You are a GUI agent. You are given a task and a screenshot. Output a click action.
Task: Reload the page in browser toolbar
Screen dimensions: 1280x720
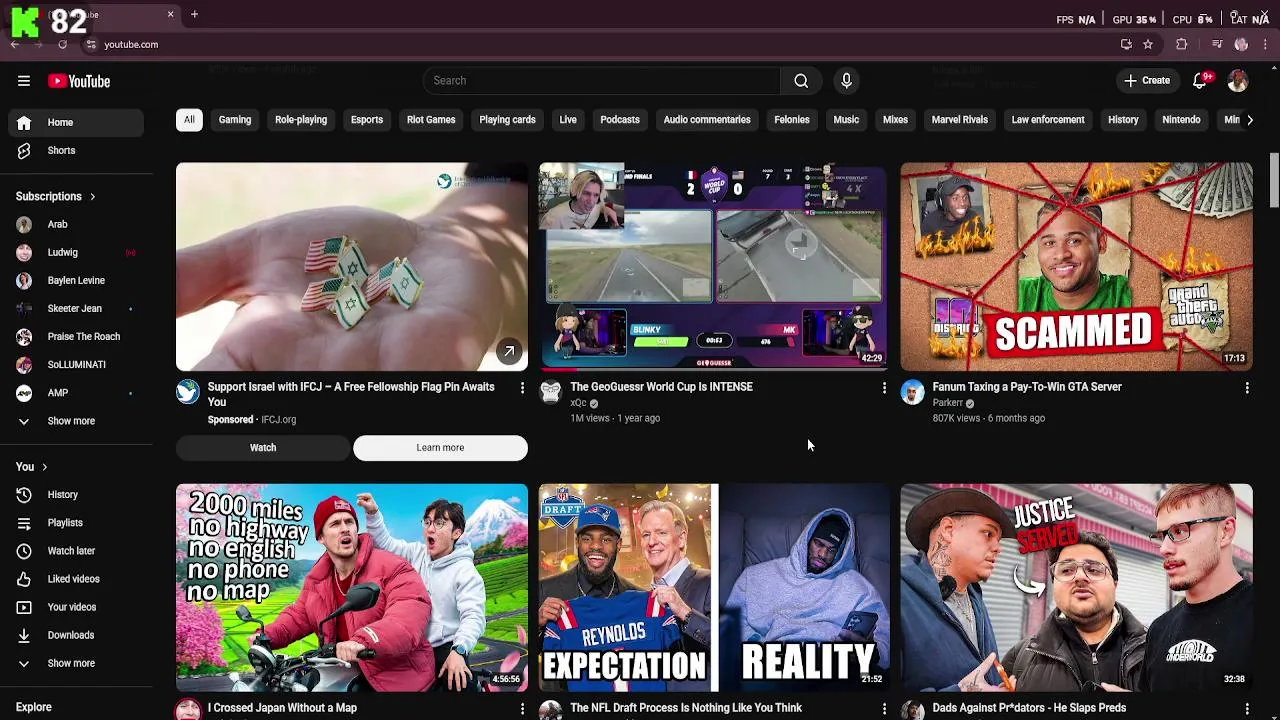coord(62,44)
